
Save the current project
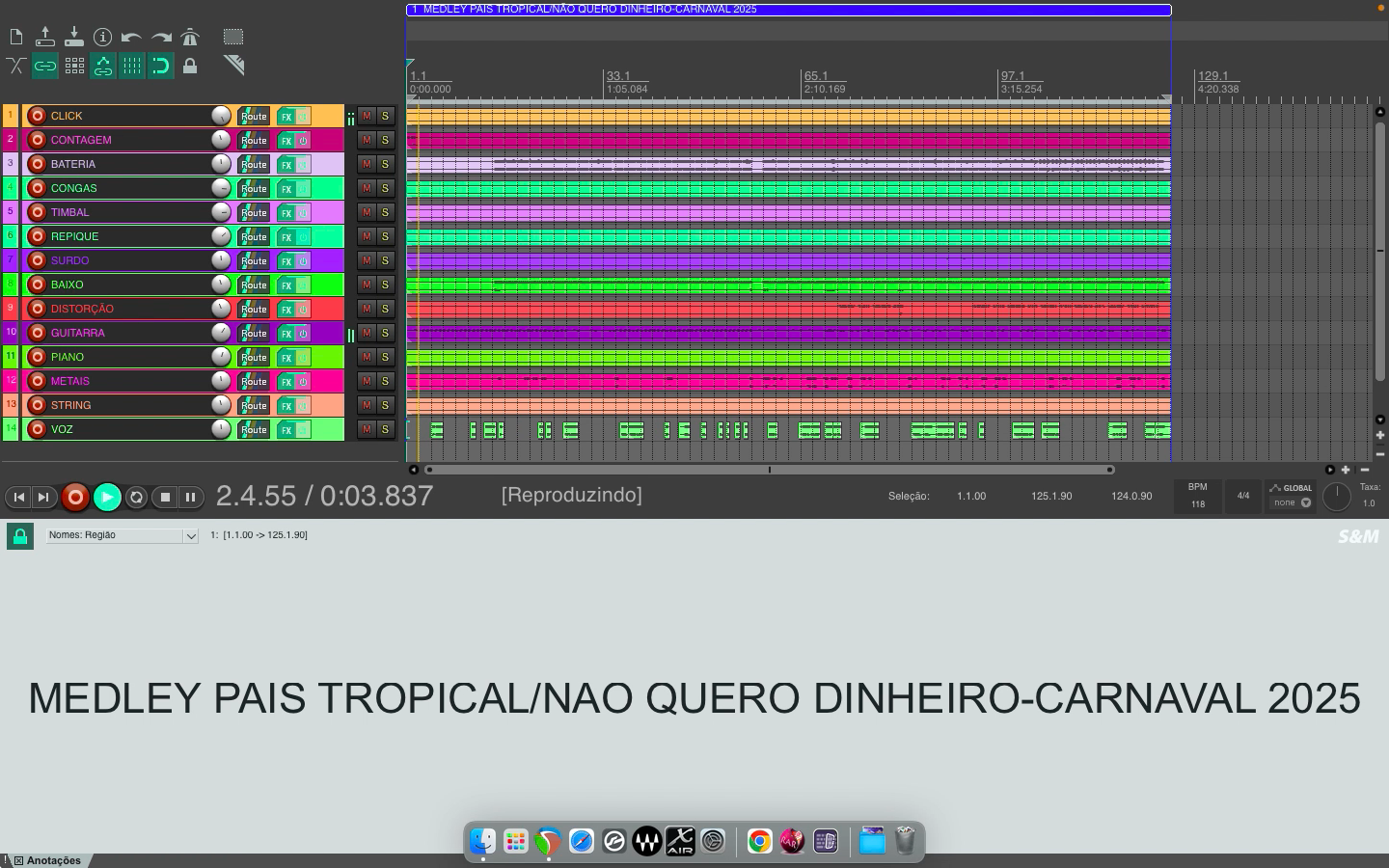[73, 36]
